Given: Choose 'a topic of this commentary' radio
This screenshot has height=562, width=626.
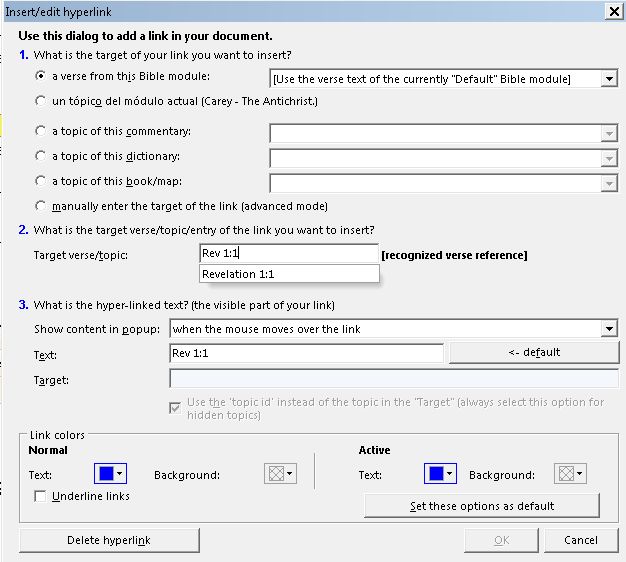Looking at the screenshot, I should pos(40,131).
